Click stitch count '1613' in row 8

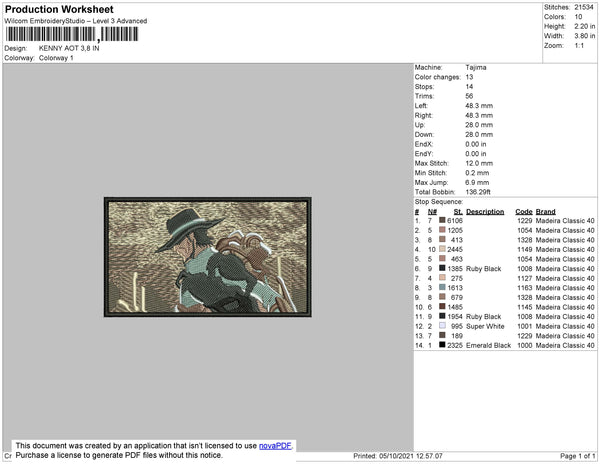(455, 288)
